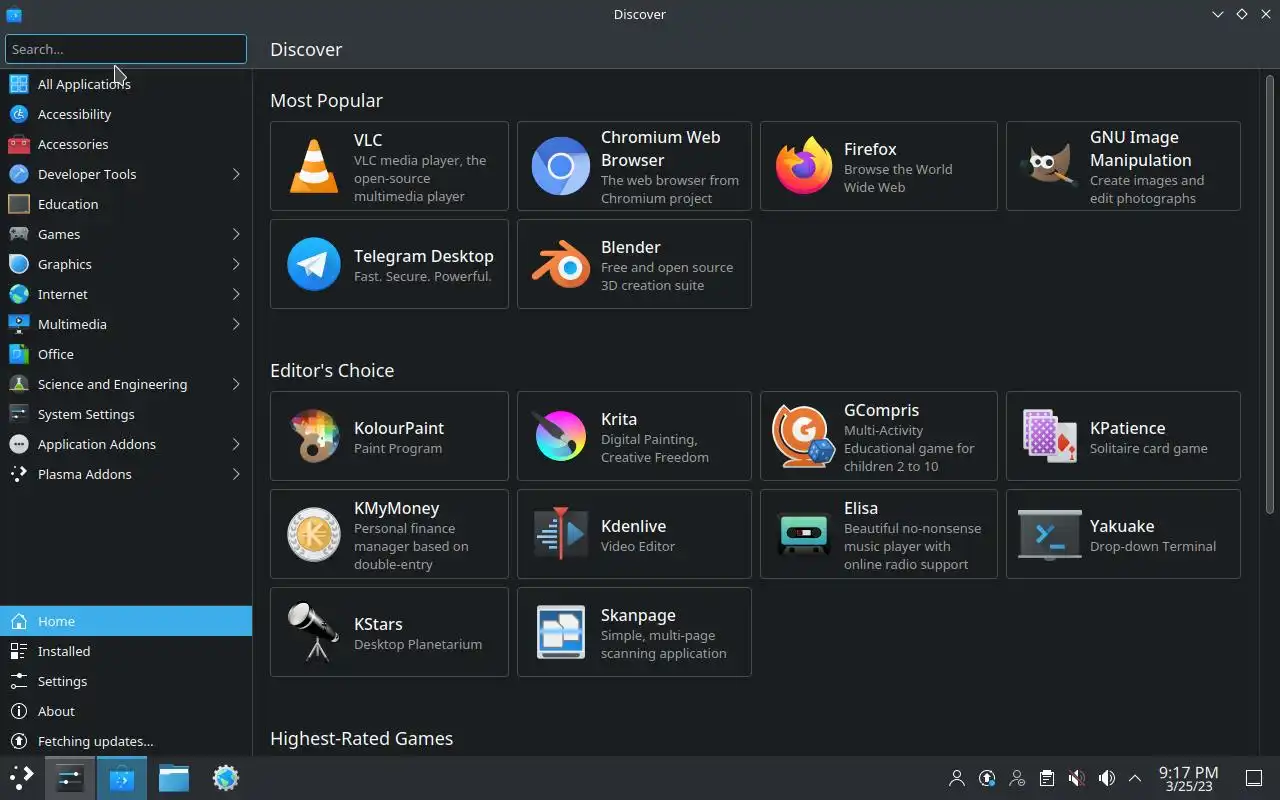This screenshot has height=800, width=1280.
Task: Open the GNU Image Manipulation icon
Action: [x=1049, y=166]
